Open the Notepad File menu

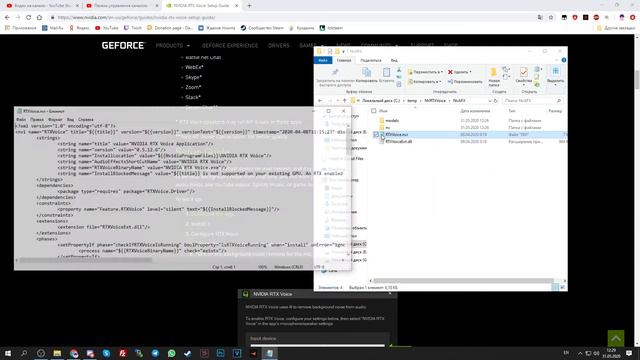coord(21,120)
